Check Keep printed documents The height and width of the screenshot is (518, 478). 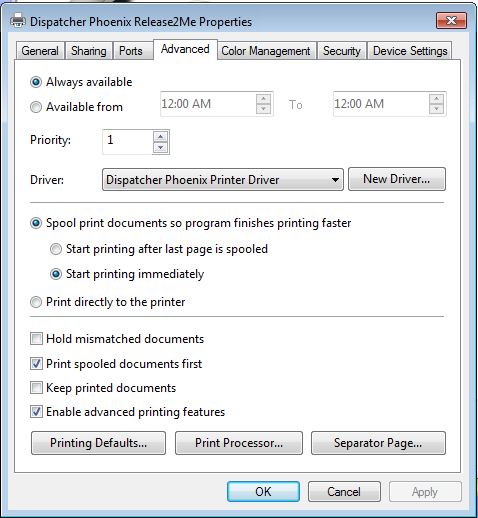[x=36, y=388]
